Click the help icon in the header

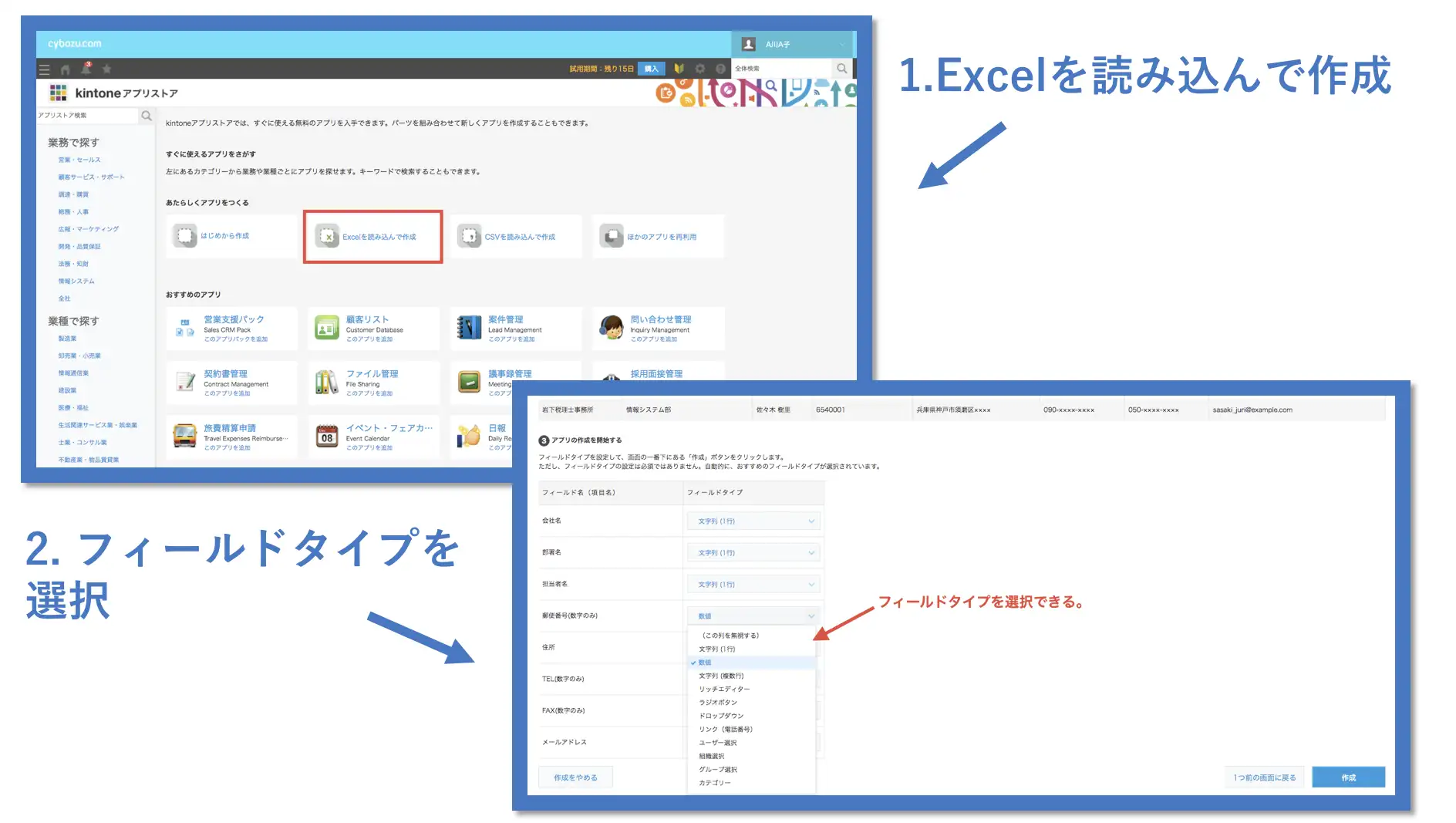coord(720,69)
